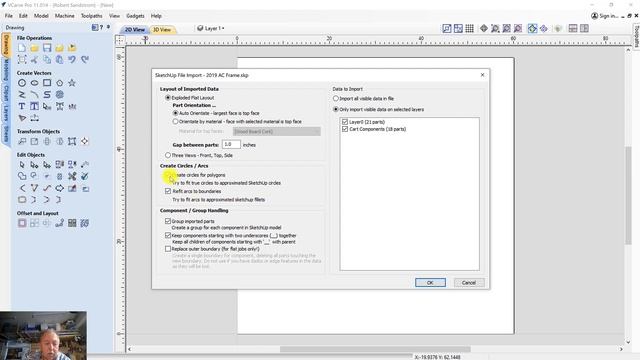Click the Nest Parts icon in Offset and Layout
The width and height of the screenshot is (640, 360).
[84, 223]
